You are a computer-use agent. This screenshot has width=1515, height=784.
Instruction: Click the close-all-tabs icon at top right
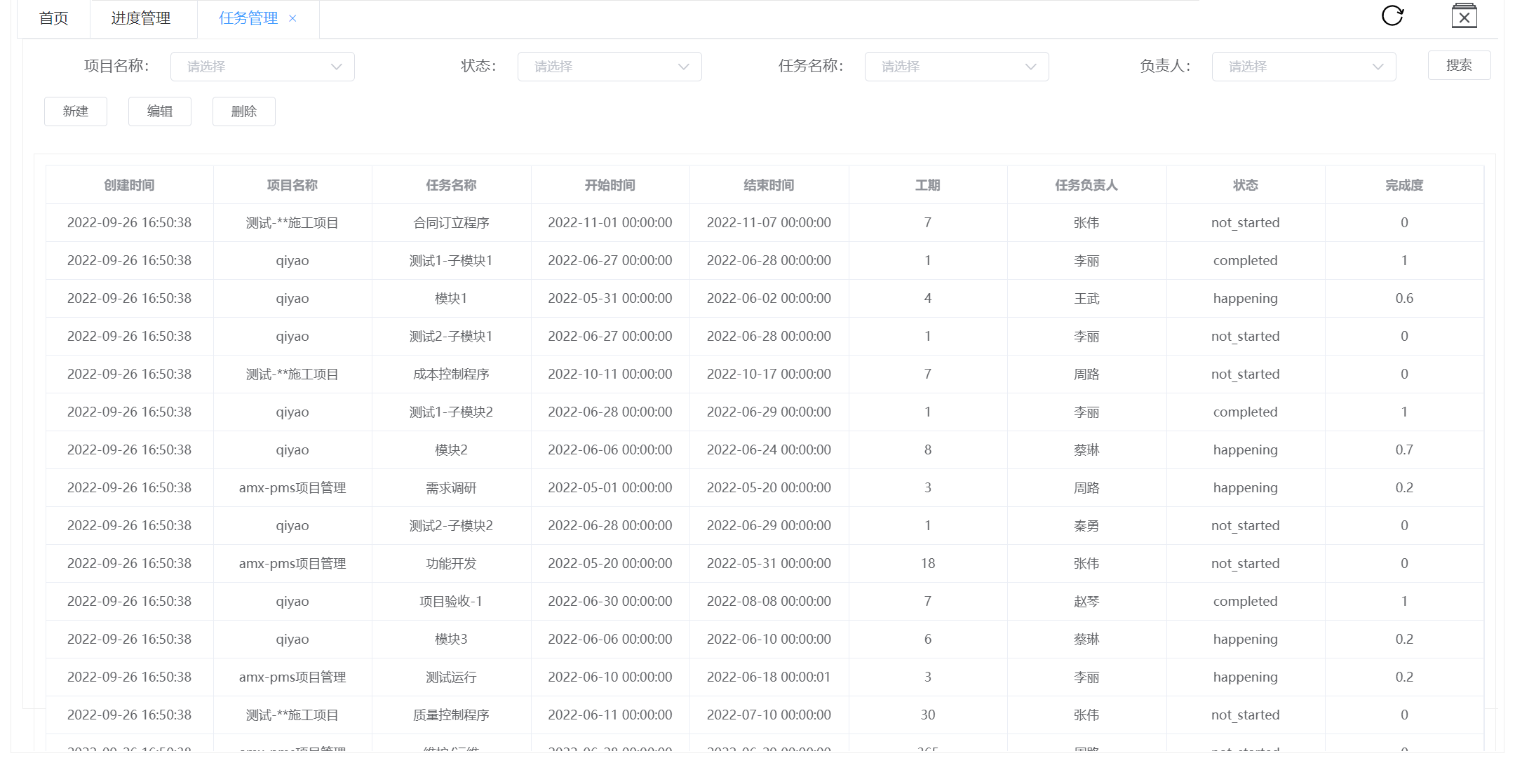tap(1464, 16)
